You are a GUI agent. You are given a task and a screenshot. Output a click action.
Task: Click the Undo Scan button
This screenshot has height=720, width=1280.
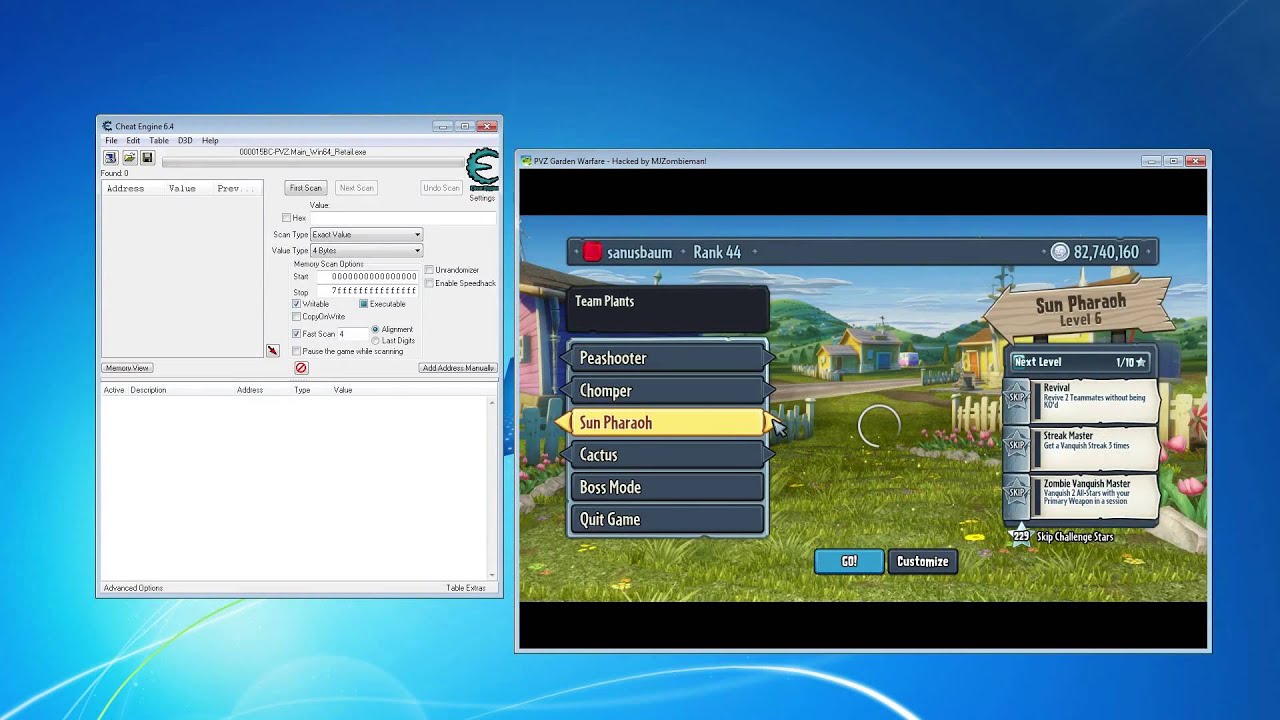click(441, 188)
